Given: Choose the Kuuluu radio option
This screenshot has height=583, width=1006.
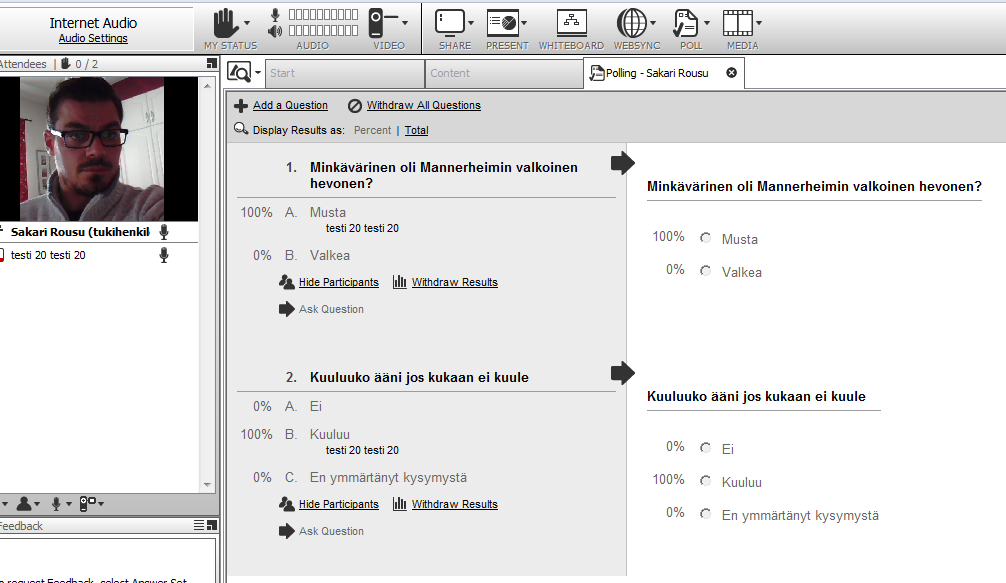Looking at the screenshot, I should tap(706, 482).
